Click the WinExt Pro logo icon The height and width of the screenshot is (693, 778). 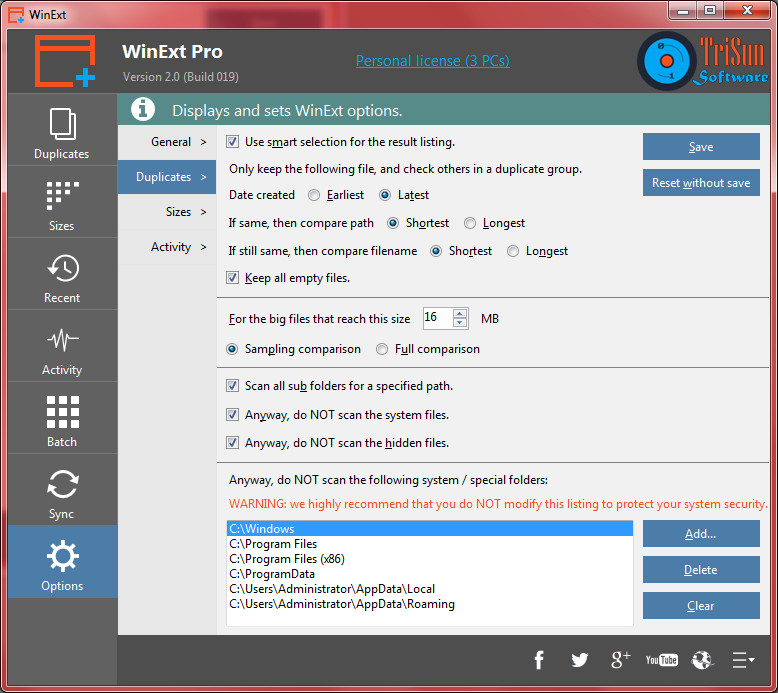click(x=65, y=61)
